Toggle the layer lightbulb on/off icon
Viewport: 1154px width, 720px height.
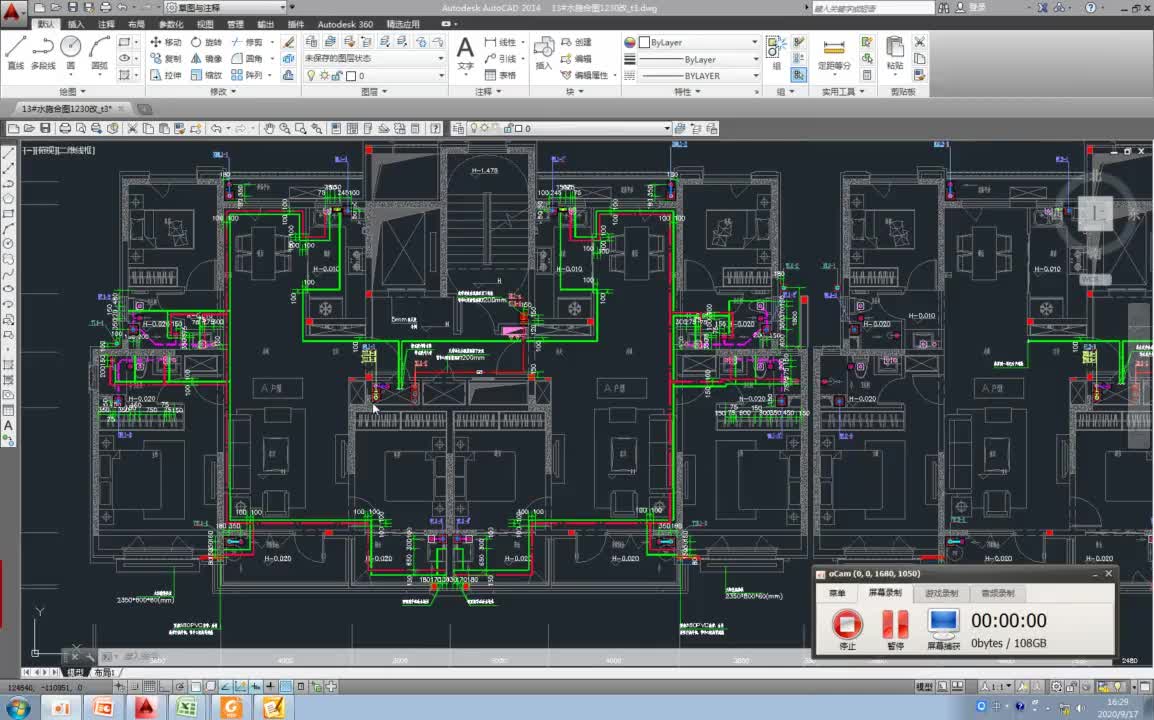[310, 75]
